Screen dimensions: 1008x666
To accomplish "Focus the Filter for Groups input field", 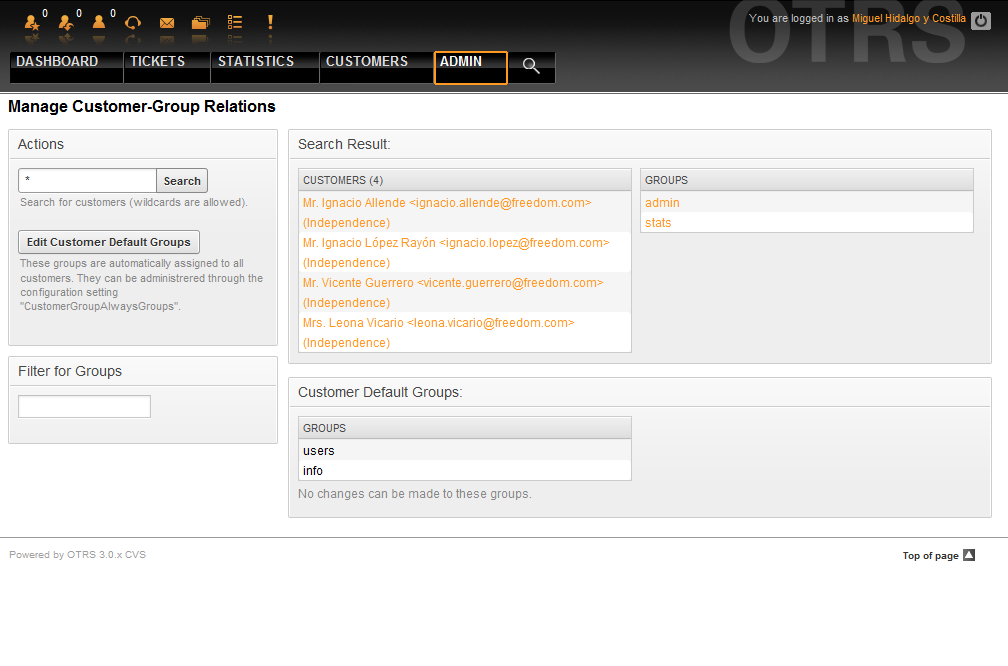I will coord(85,406).
